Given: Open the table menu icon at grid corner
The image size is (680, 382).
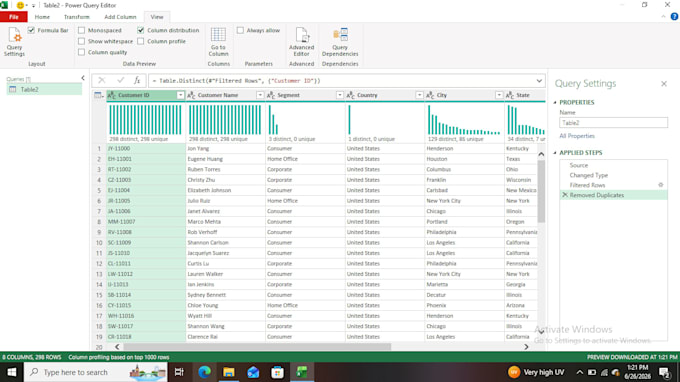Looking at the screenshot, I should tap(99, 95).
